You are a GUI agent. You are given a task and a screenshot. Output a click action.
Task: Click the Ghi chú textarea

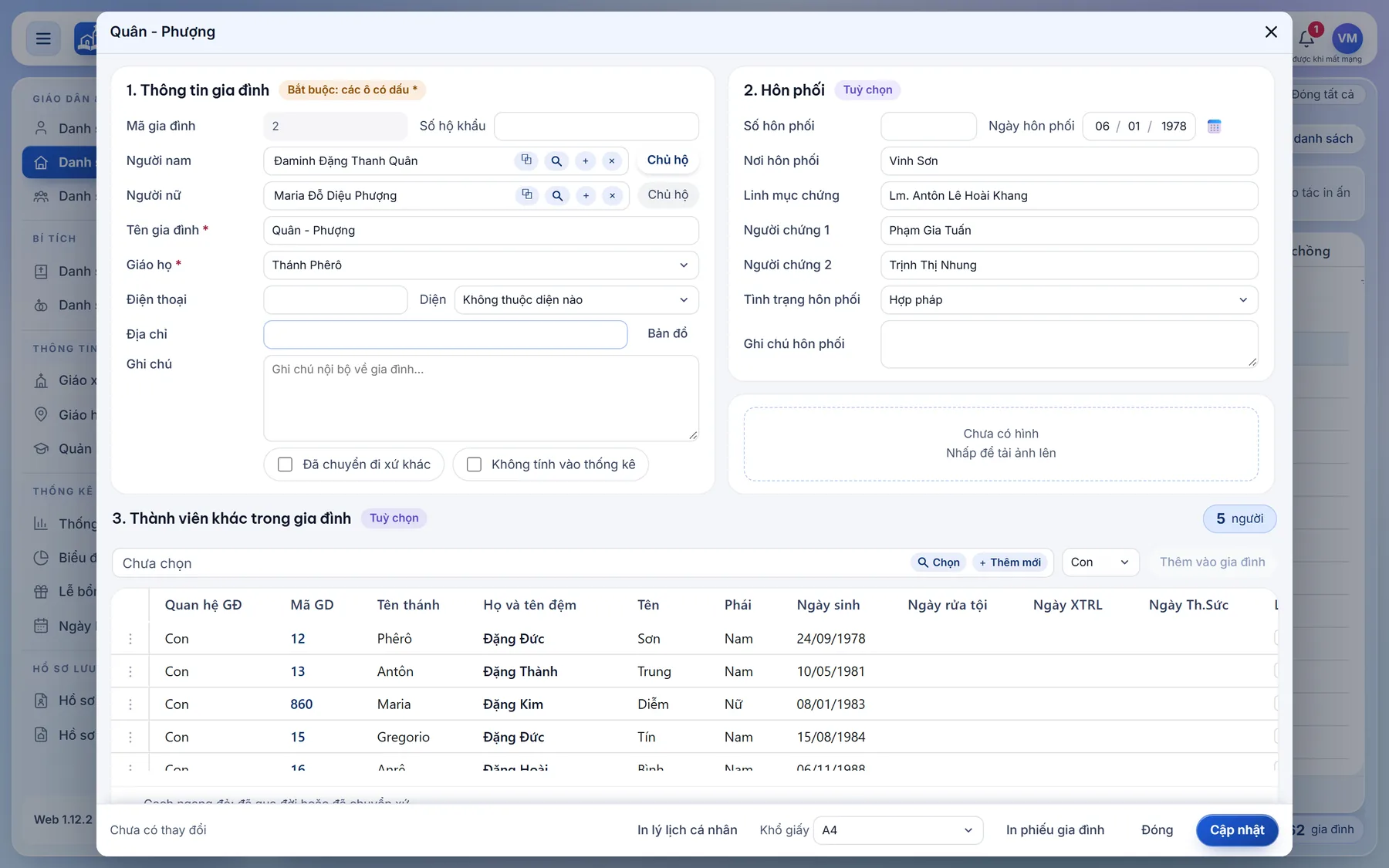(481, 398)
